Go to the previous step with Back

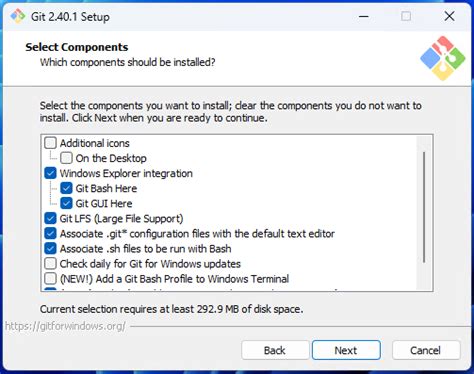pyautogui.click(x=275, y=350)
